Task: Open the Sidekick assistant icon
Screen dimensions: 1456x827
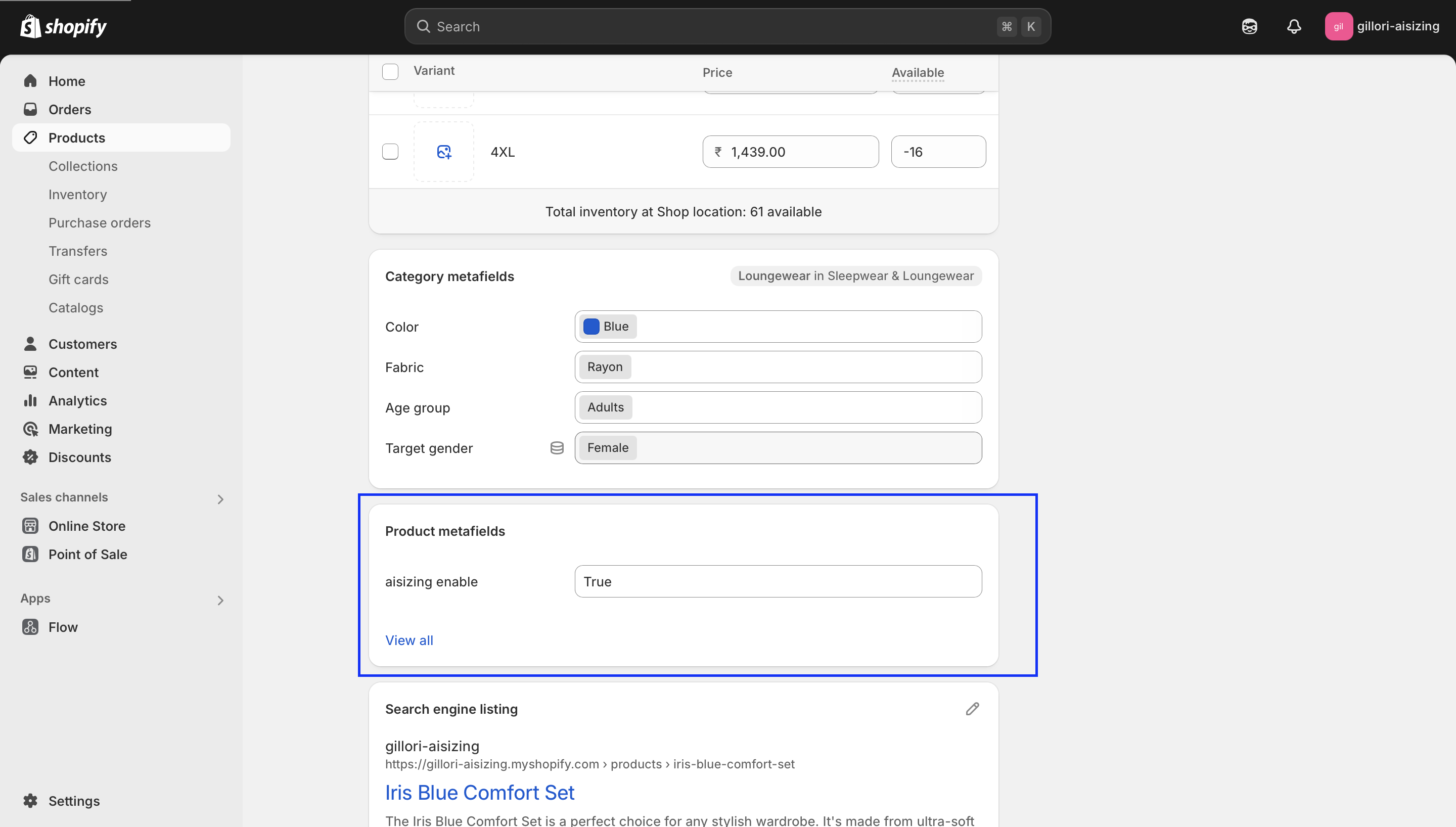Action: pos(1249,26)
